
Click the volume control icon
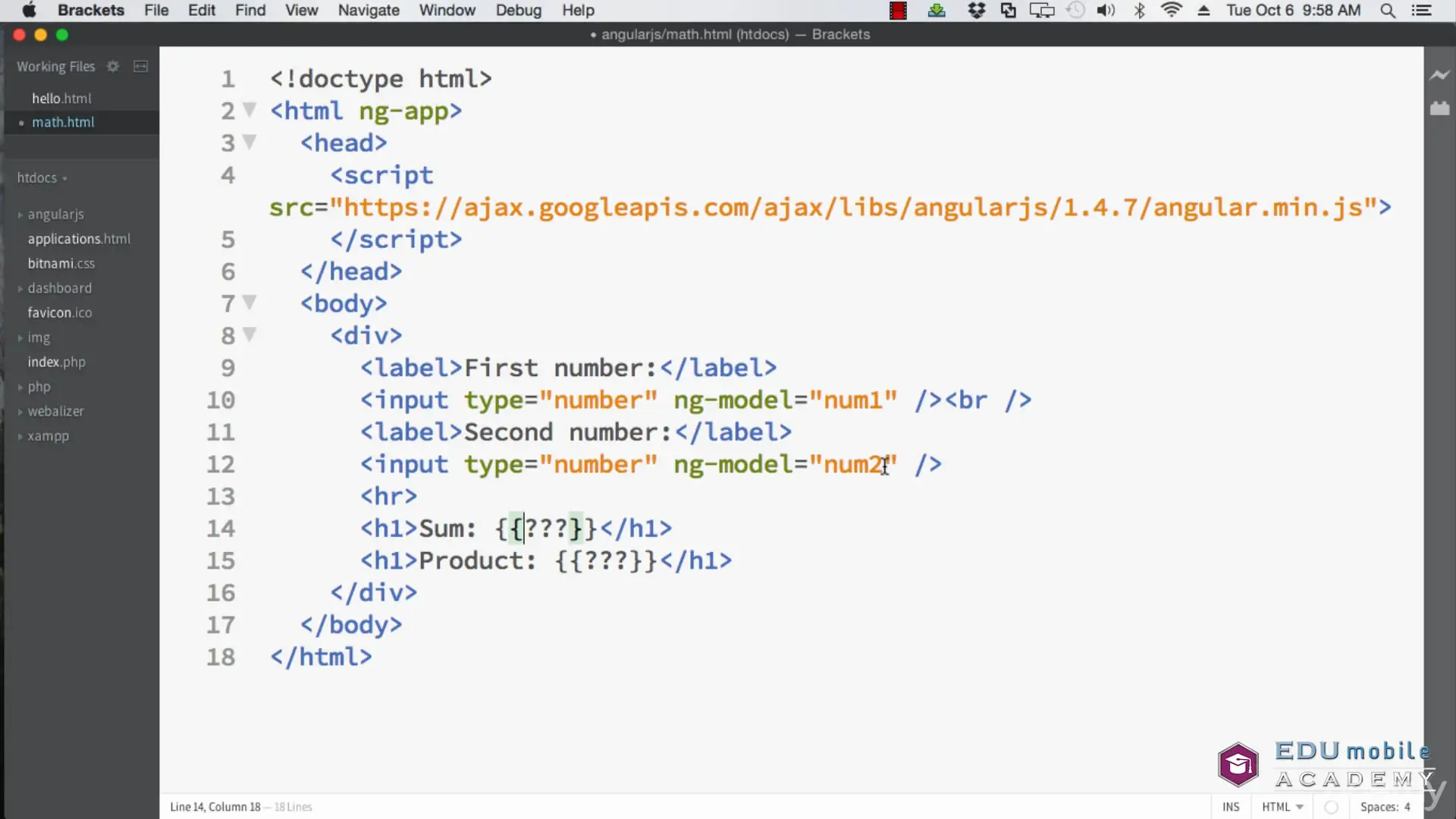[x=1105, y=11]
